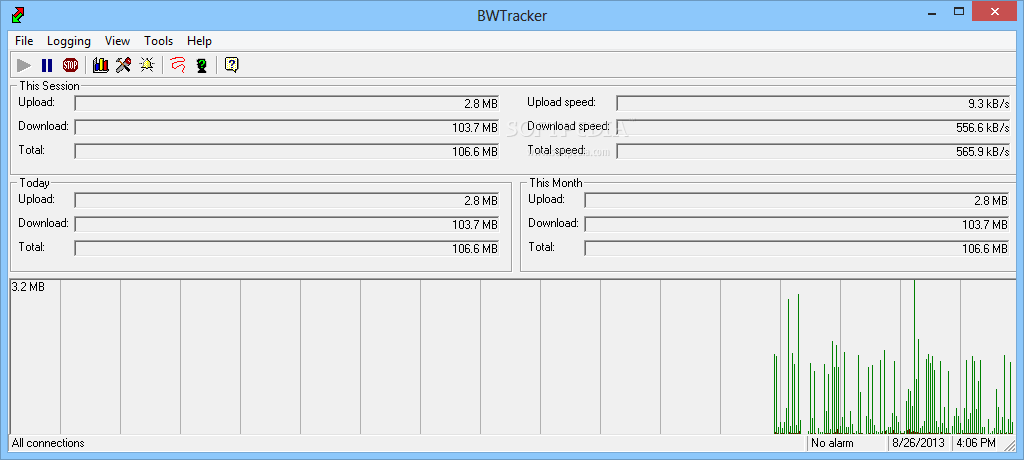Click the Today Upload value field

(287, 201)
